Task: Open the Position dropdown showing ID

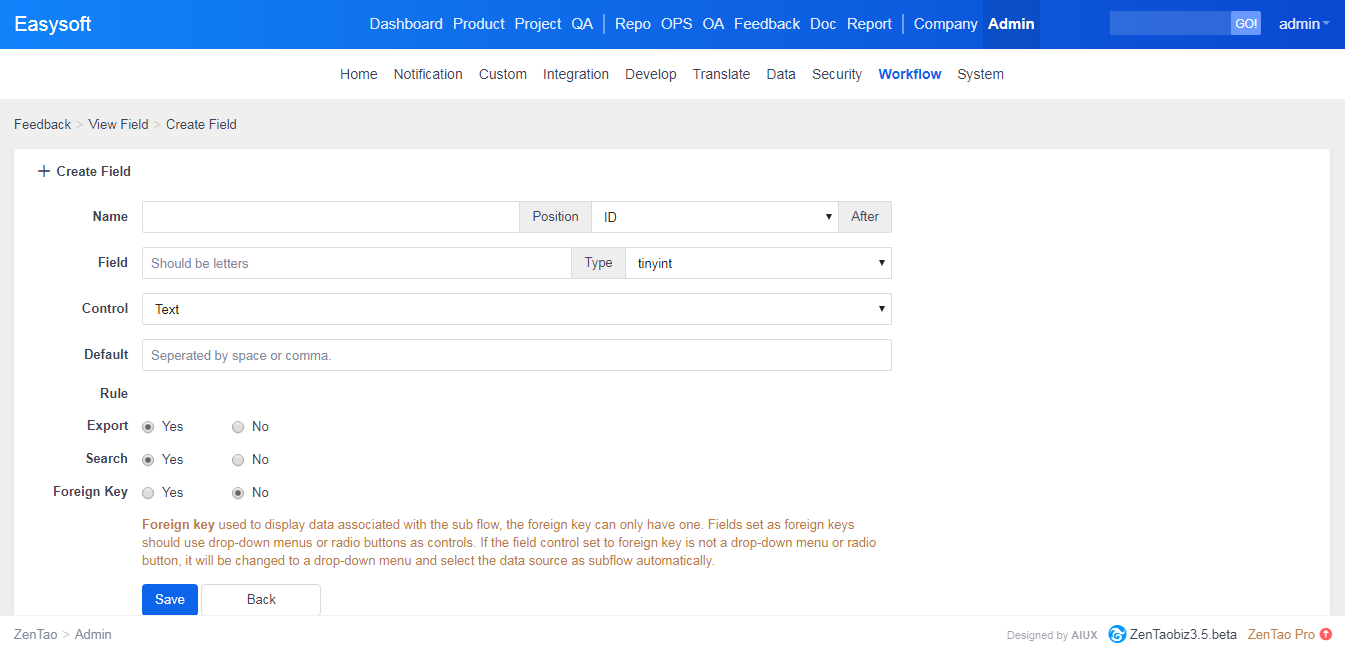Action: pos(715,217)
